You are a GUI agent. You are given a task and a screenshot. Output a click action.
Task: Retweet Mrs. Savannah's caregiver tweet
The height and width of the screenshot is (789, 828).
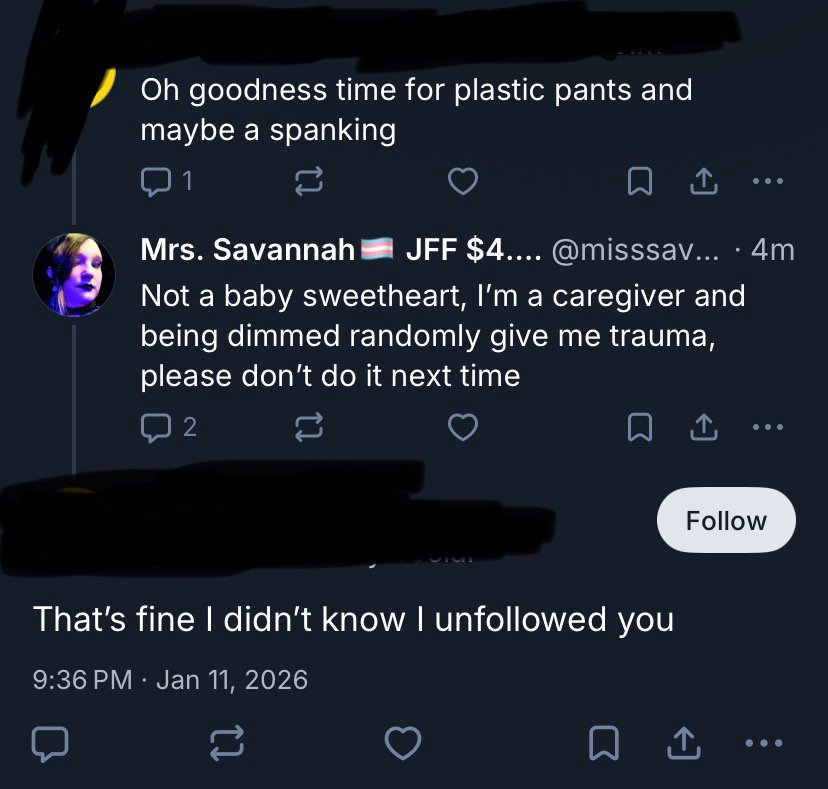pyautogui.click(x=303, y=428)
